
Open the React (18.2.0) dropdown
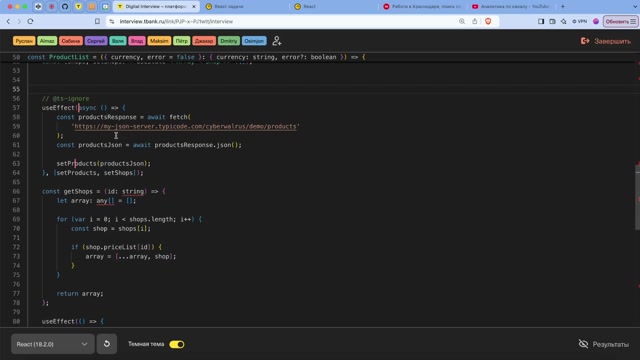53,344
